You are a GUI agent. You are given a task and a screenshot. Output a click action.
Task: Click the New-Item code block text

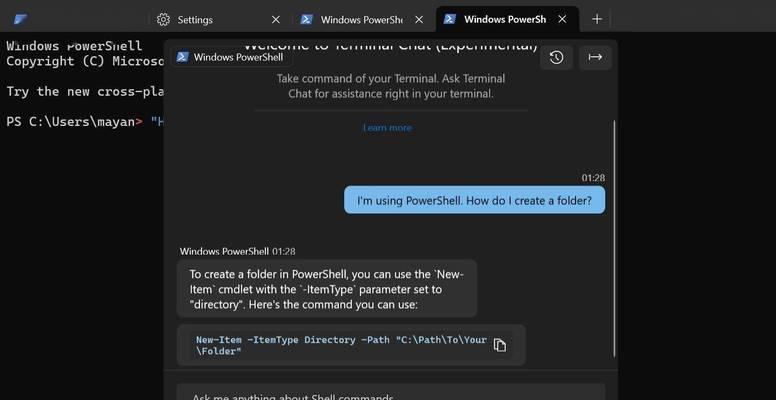(x=341, y=346)
